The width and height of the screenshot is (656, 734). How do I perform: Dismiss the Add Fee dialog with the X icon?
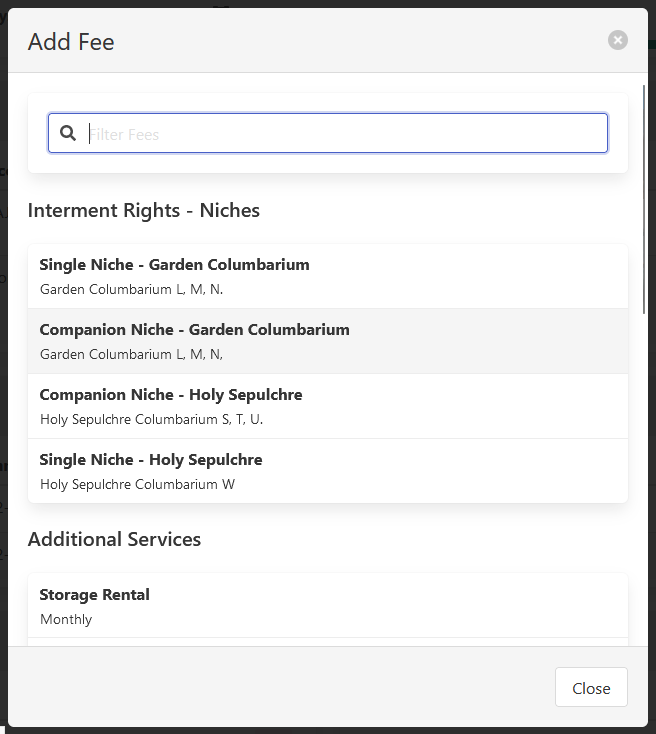[x=618, y=40]
